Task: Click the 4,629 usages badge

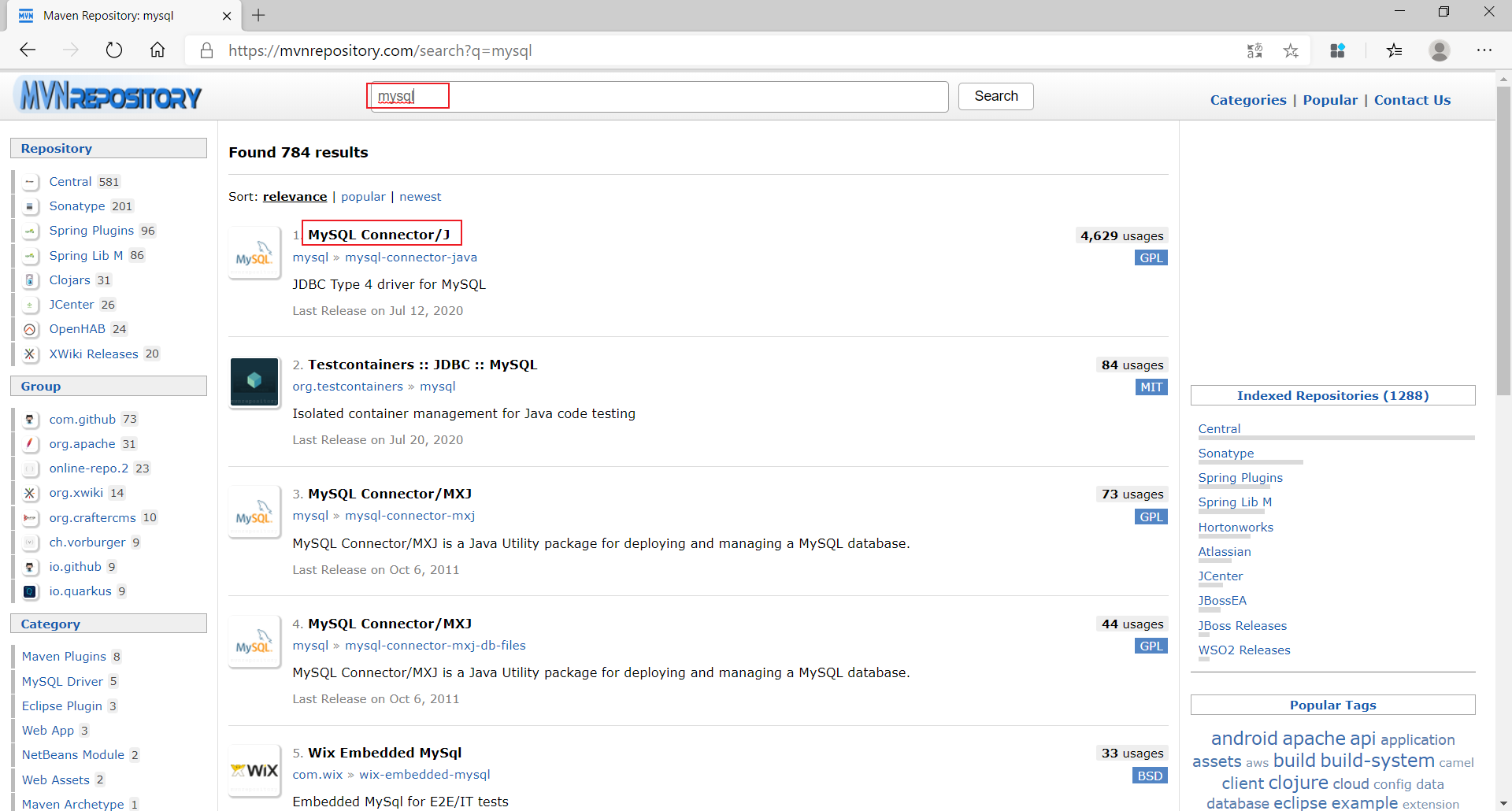Action: coord(1121,236)
